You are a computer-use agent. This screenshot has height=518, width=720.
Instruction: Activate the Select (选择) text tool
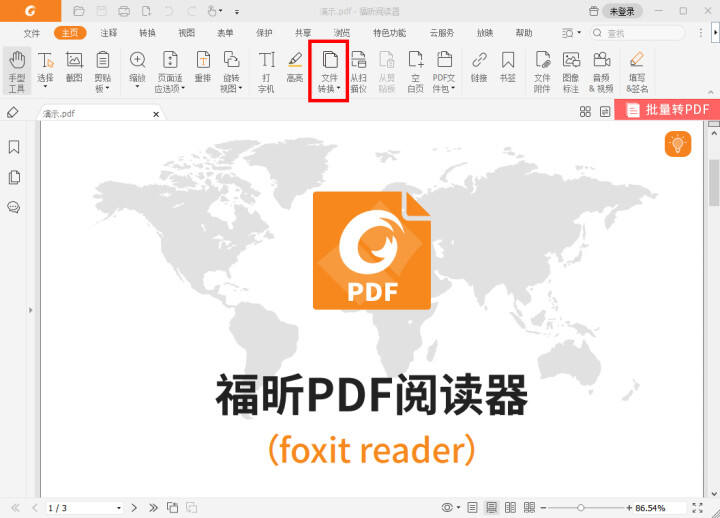tap(45, 70)
